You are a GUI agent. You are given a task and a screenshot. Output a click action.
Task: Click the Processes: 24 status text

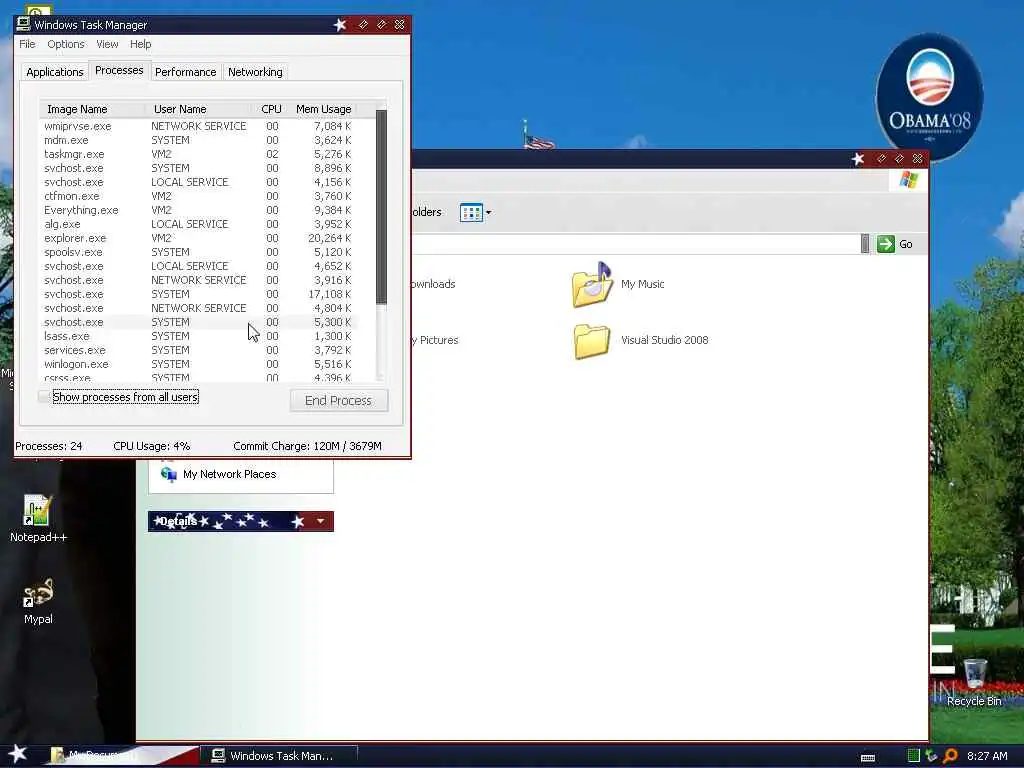(48, 446)
